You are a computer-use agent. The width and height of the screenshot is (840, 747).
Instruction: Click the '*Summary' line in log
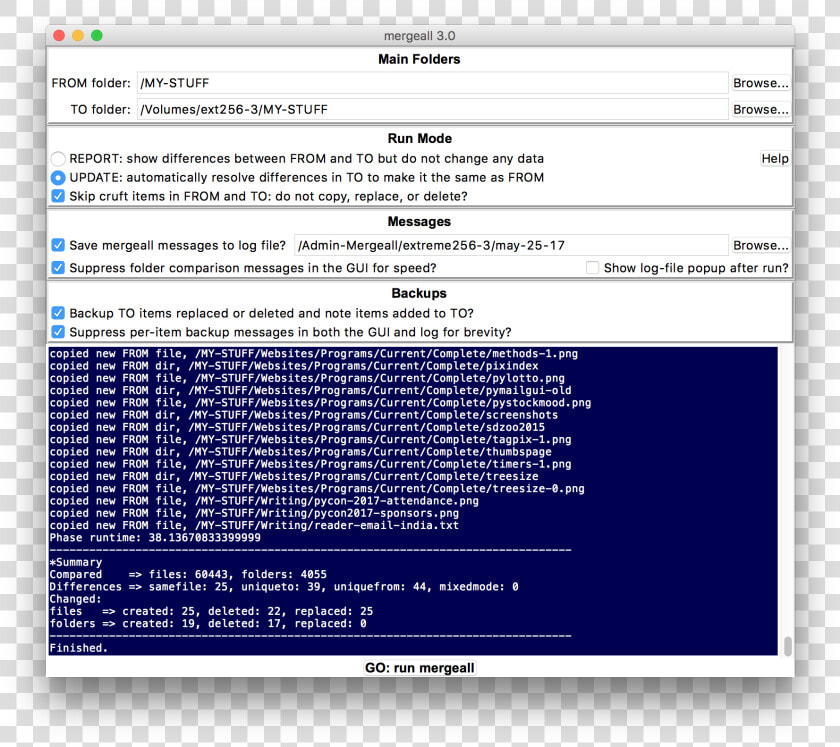point(76,562)
